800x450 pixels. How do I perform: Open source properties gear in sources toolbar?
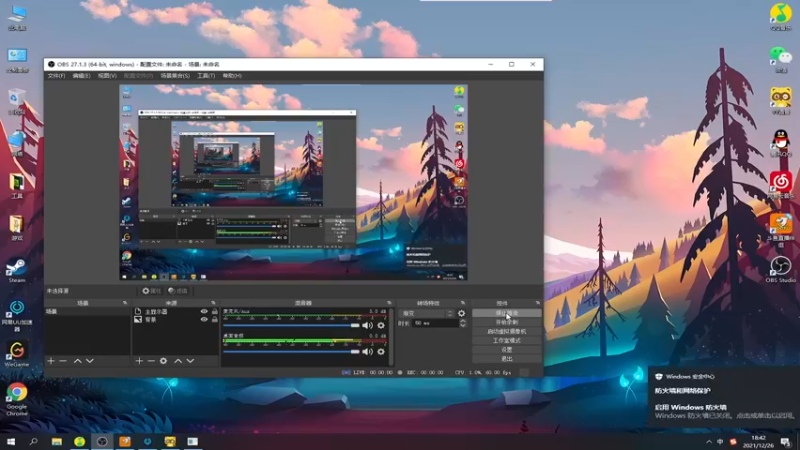163,361
